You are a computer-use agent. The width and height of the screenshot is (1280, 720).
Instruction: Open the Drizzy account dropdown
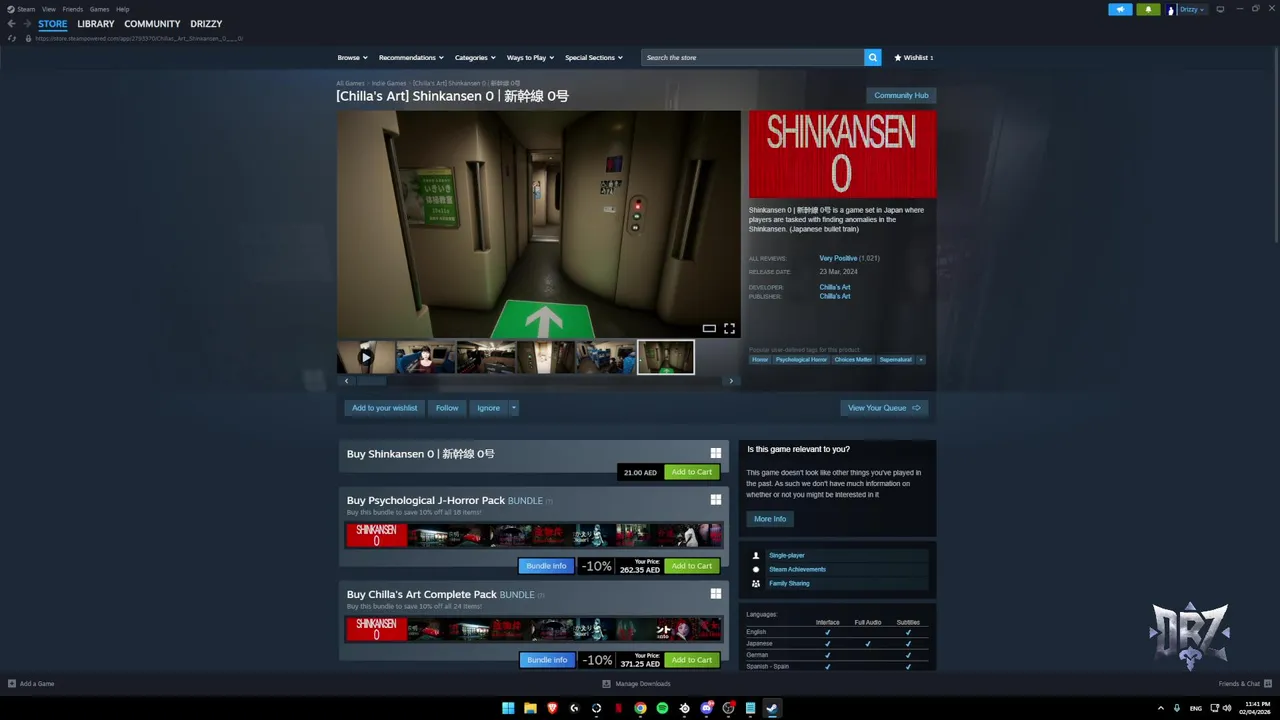(x=1192, y=9)
